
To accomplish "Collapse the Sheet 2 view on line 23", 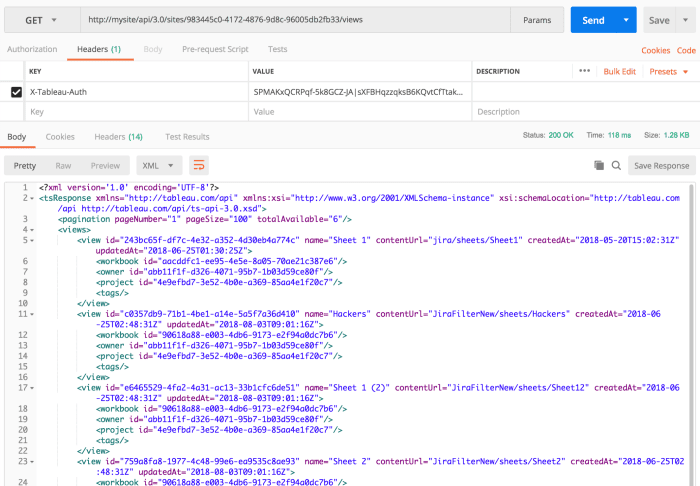I will click(32, 461).
